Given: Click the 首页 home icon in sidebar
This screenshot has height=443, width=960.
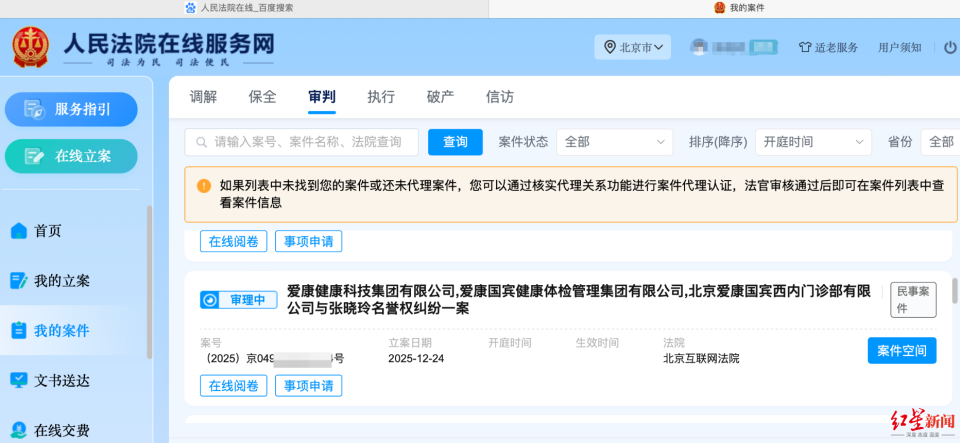Looking at the screenshot, I should 19,231.
